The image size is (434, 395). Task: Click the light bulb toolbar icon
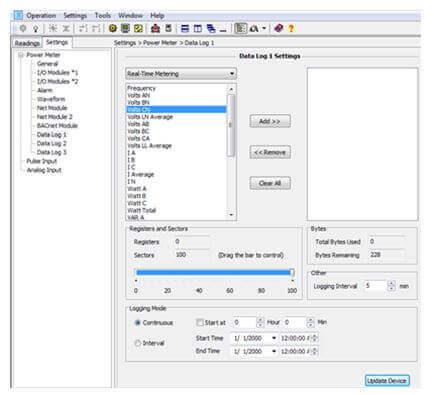click(36, 29)
